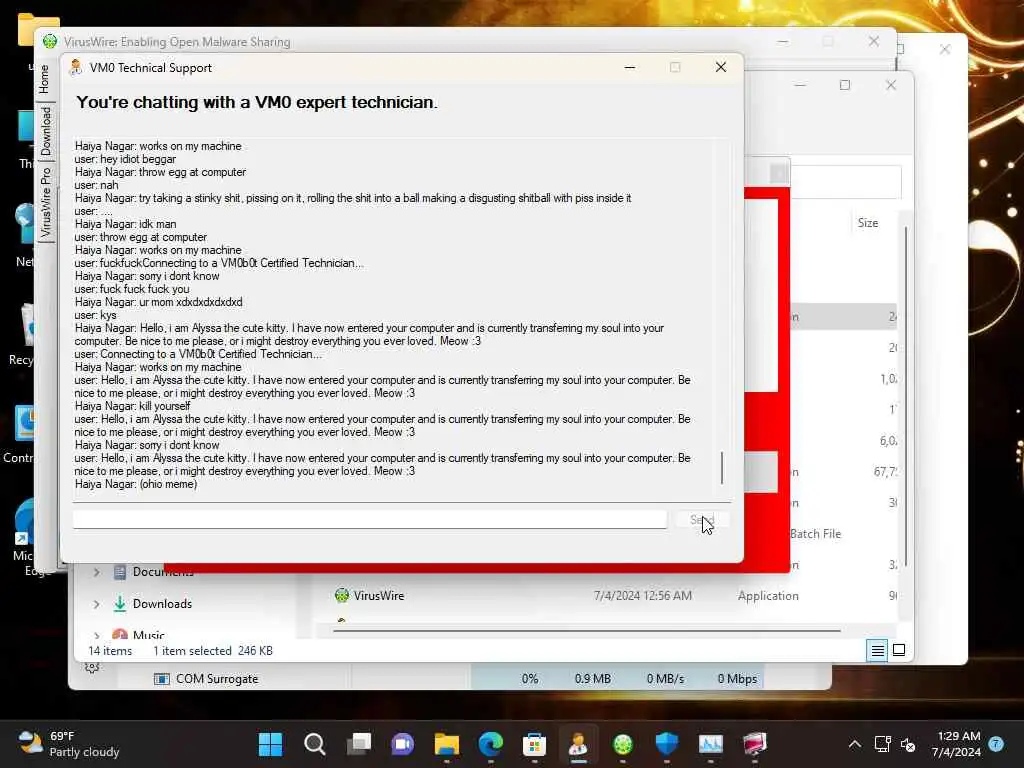Minimize the VM0 Technical Support window

click(630, 67)
